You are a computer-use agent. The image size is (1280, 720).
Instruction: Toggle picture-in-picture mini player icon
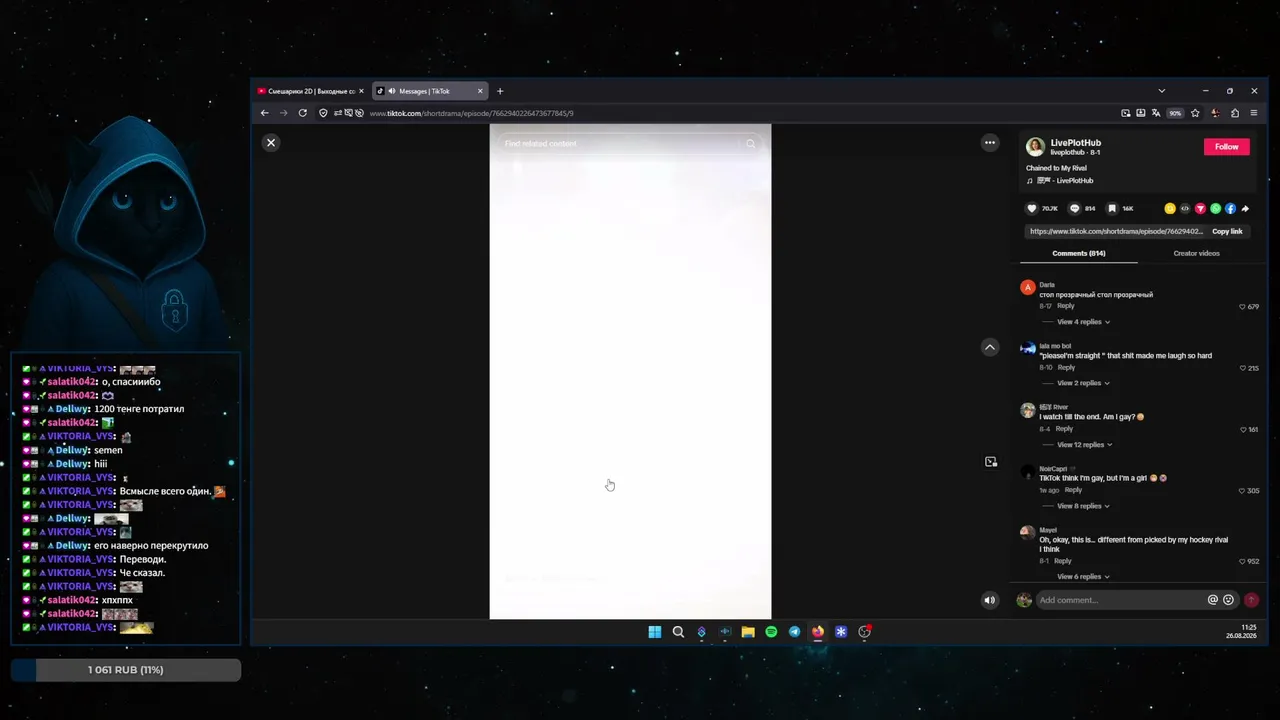991,462
